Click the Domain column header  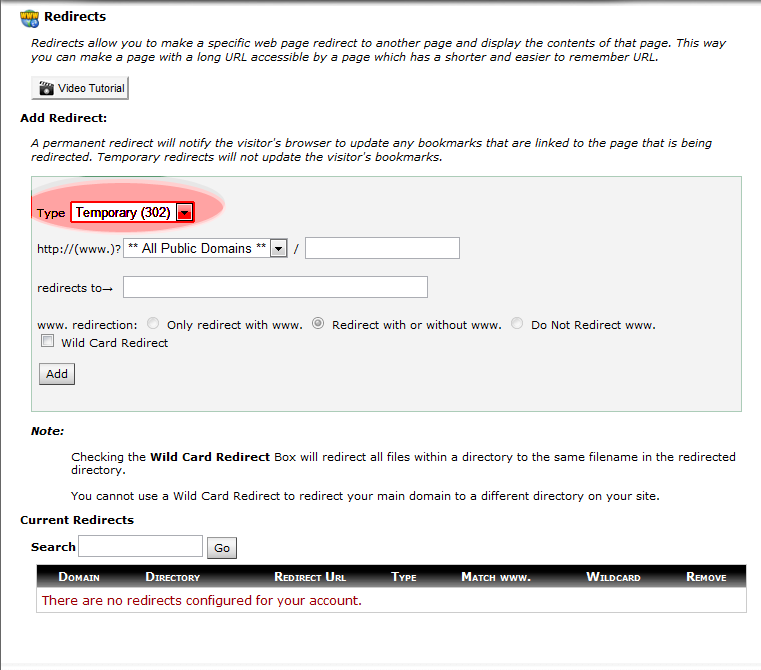79,577
